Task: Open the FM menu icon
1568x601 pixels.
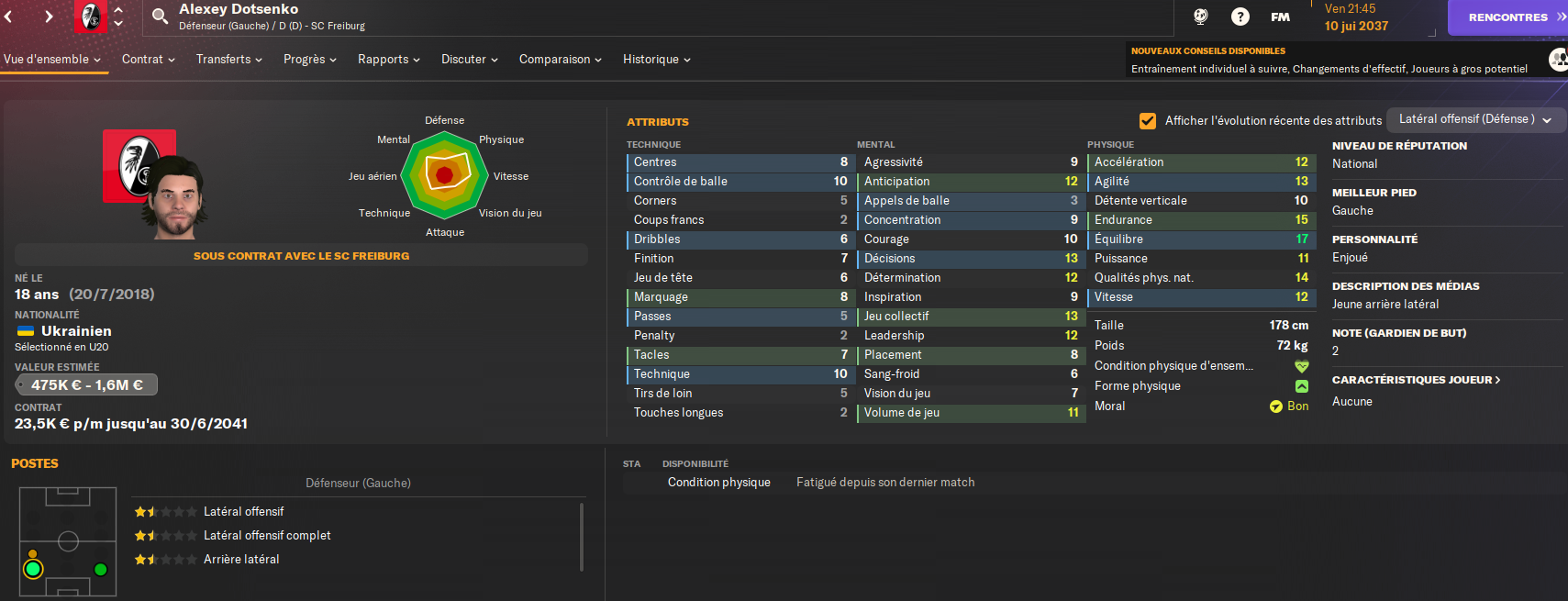Action: pyautogui.click(x=1280, y=17)
